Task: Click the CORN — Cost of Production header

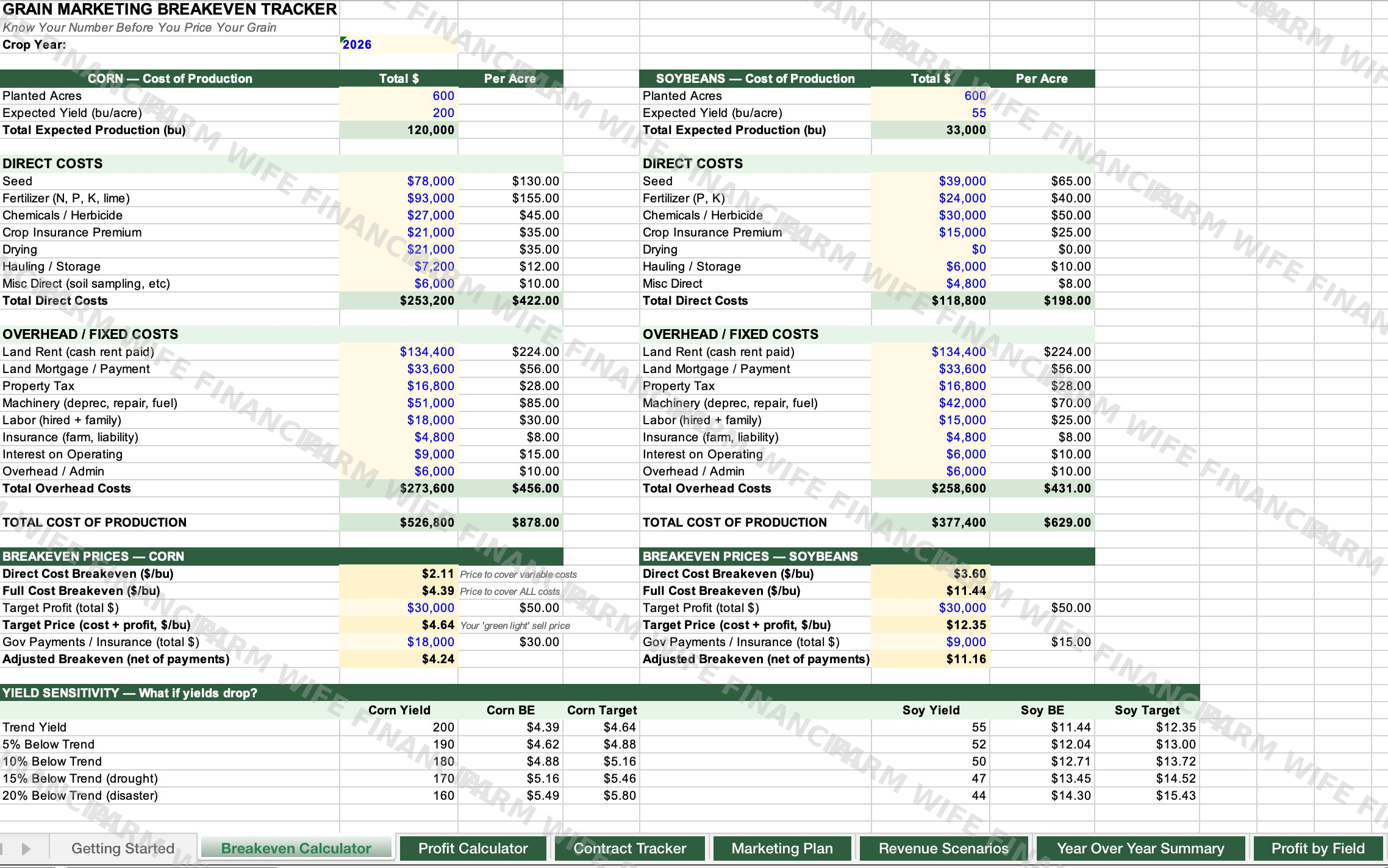Action: [170, 79]
